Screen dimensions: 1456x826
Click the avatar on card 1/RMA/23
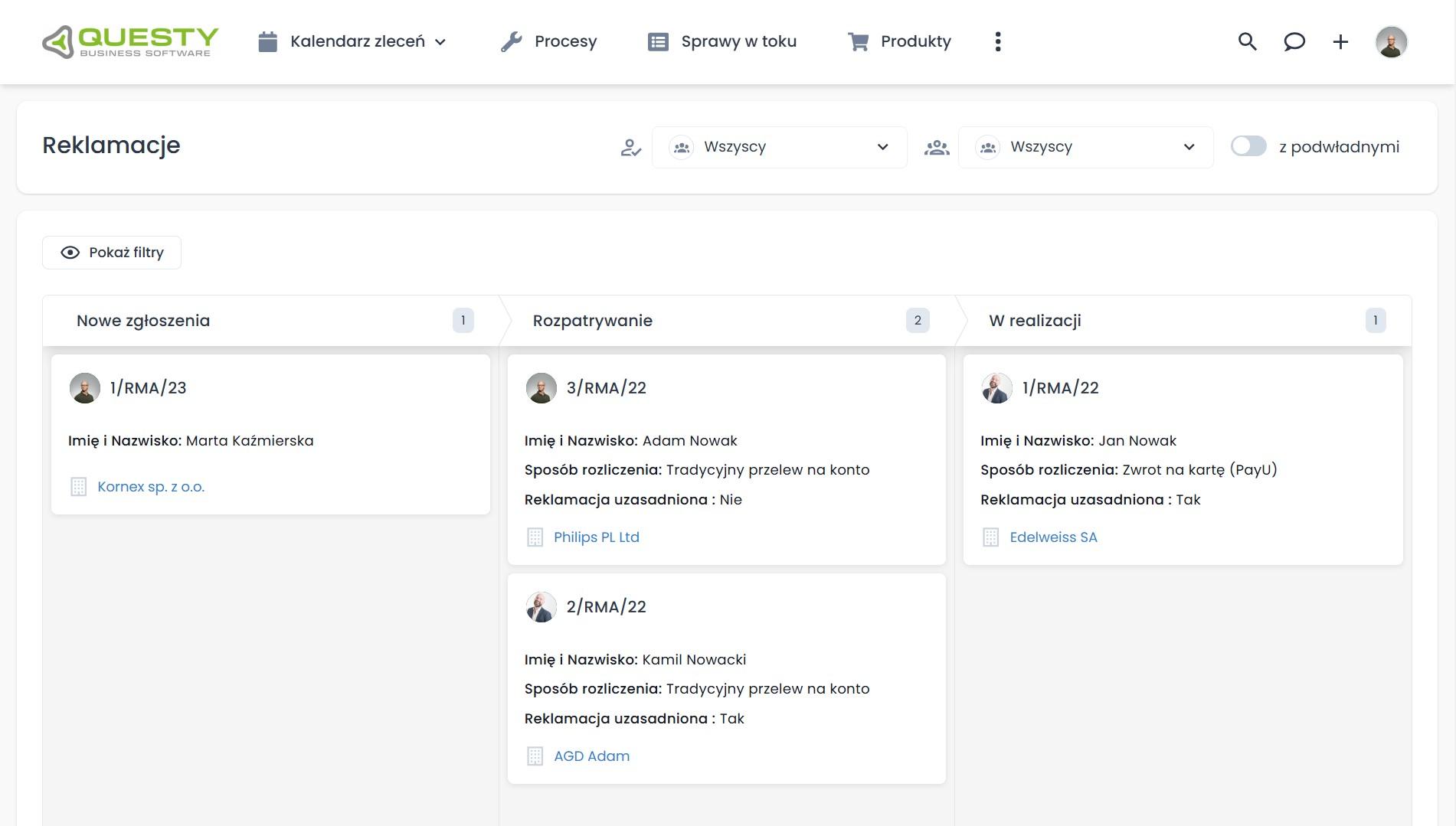pos(84,388)
